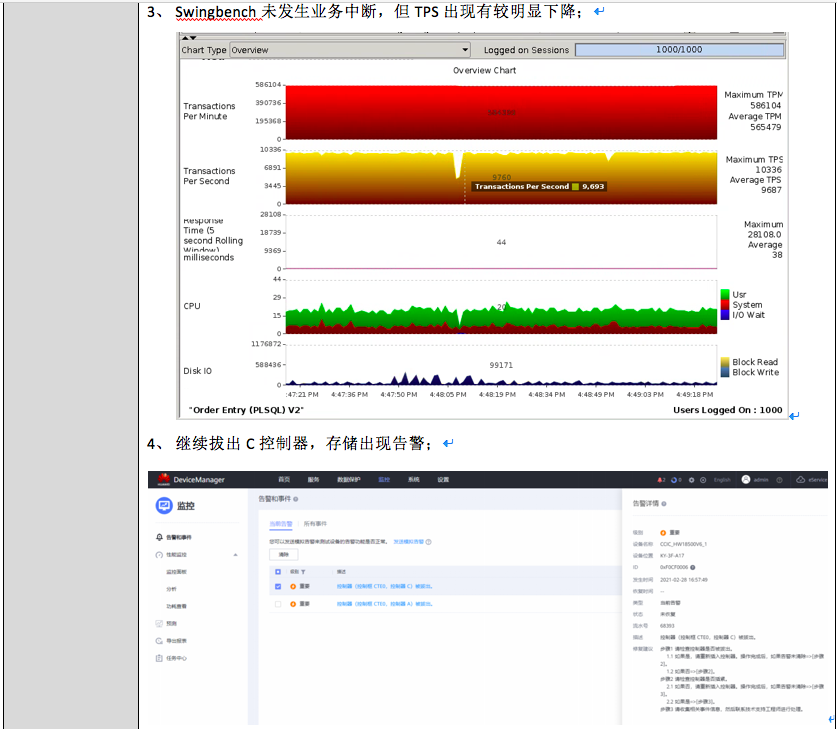Viewport: 837px width, 729px height.
Task: Click the question icon after 发送模拟告警 link
Action: [429, 542]
